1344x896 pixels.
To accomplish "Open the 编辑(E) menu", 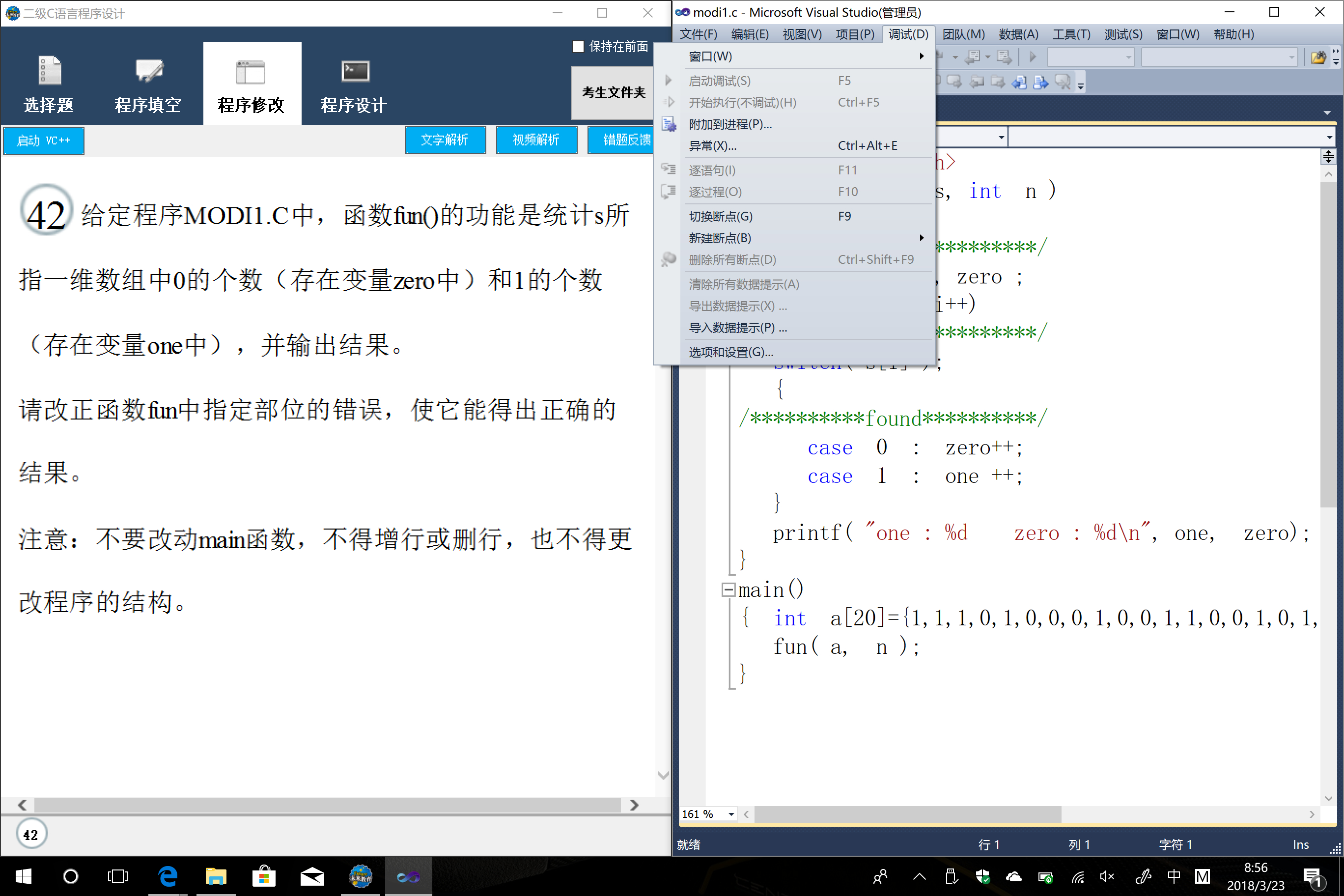I will point(750,34).
